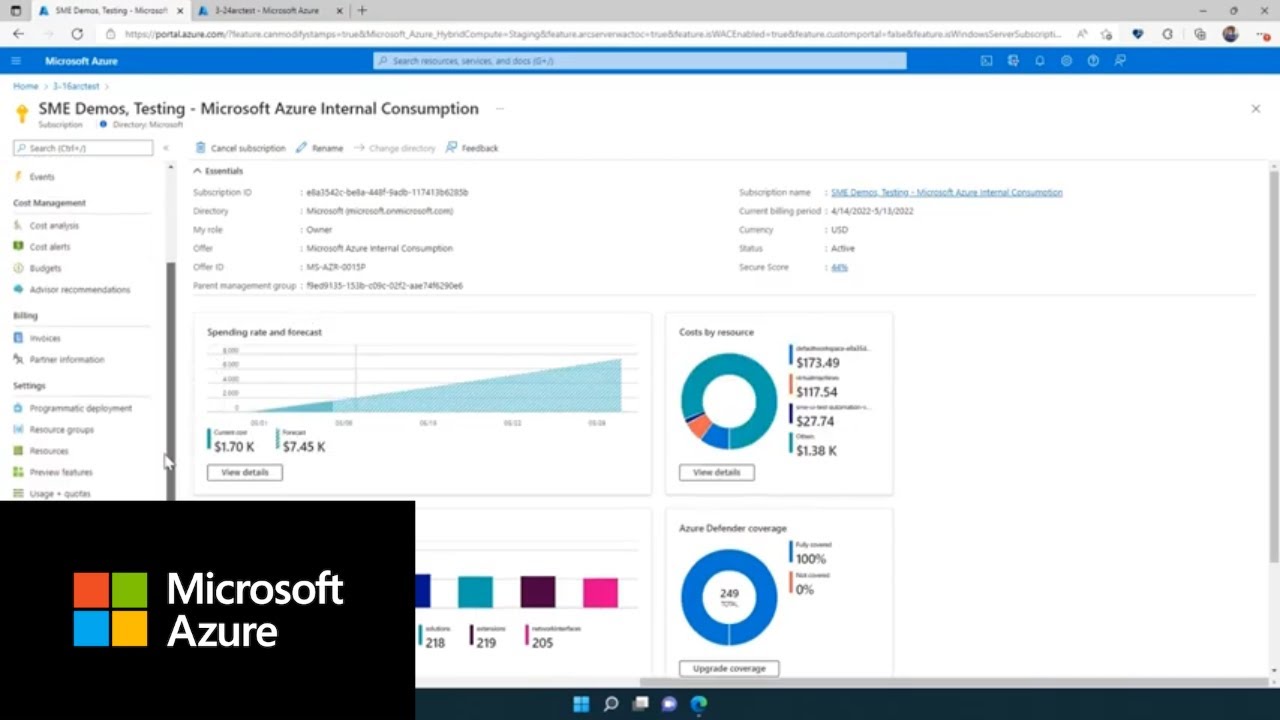The image size is (1280, 720).
Task: Open Invoices under Billing
Action: click(45, 339)
